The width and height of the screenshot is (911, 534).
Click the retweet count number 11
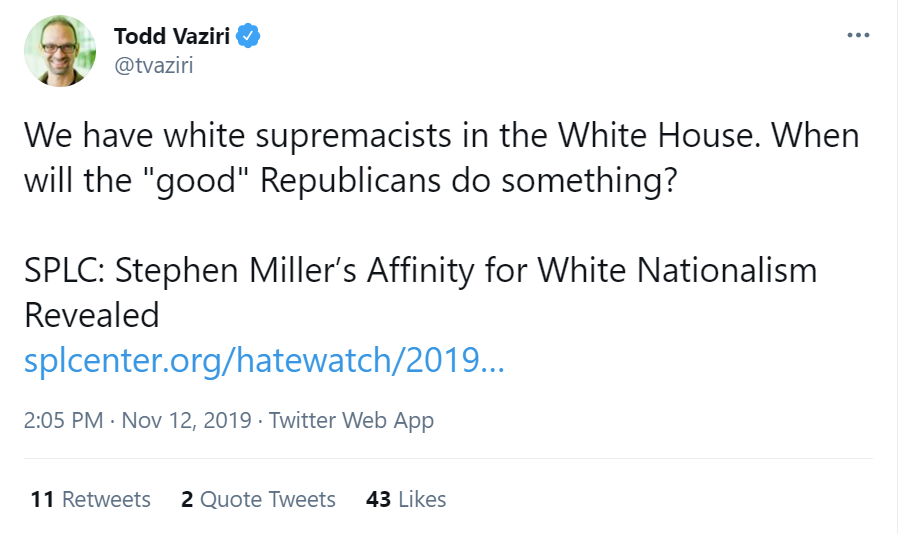coord(42,499)
